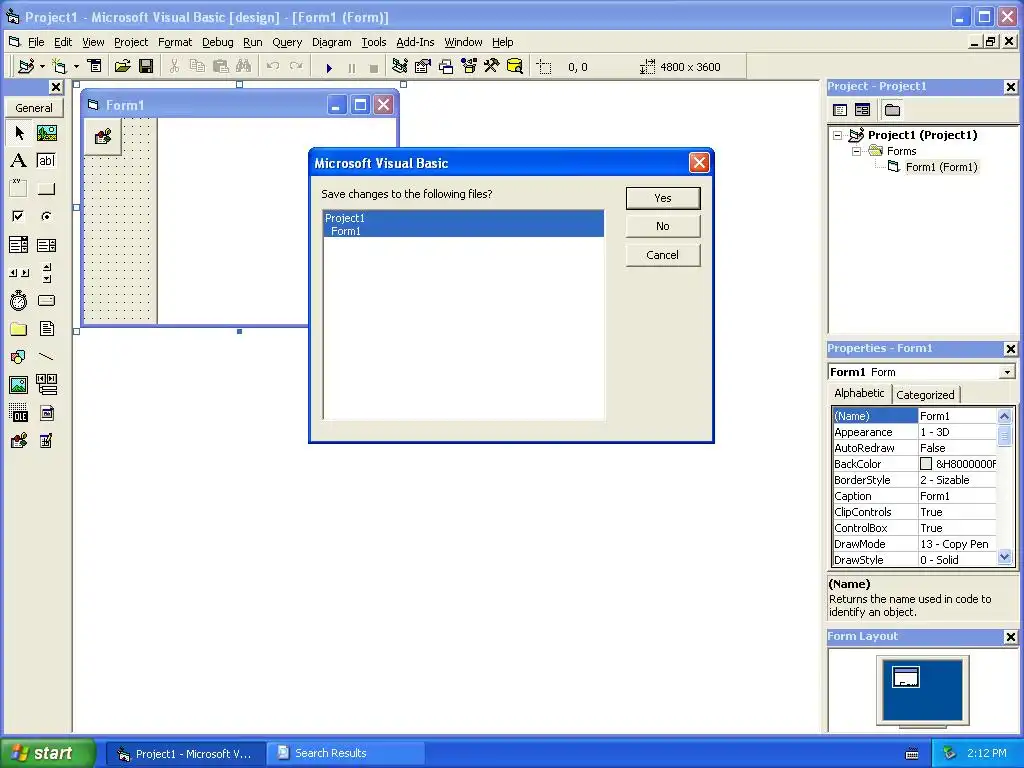Open the Menu Editor from toolbar

(95, 67)
